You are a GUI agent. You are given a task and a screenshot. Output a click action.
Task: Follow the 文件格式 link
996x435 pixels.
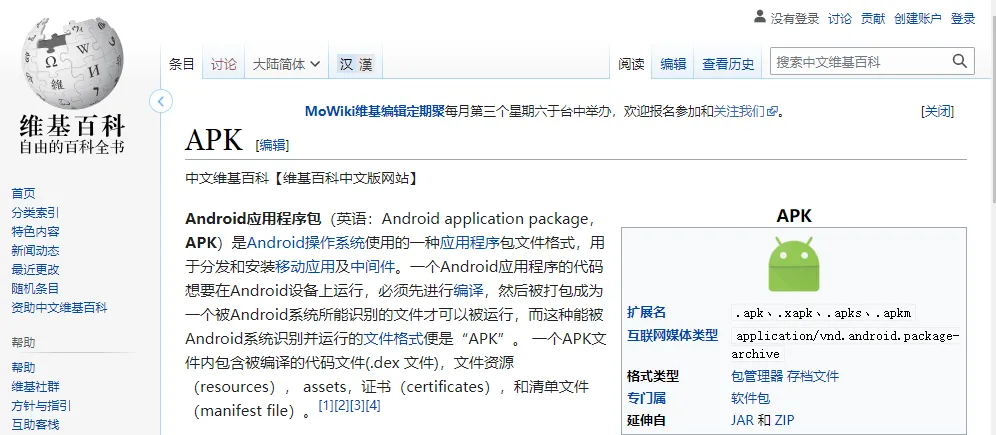pyautogui.click(x=393, y=337)
